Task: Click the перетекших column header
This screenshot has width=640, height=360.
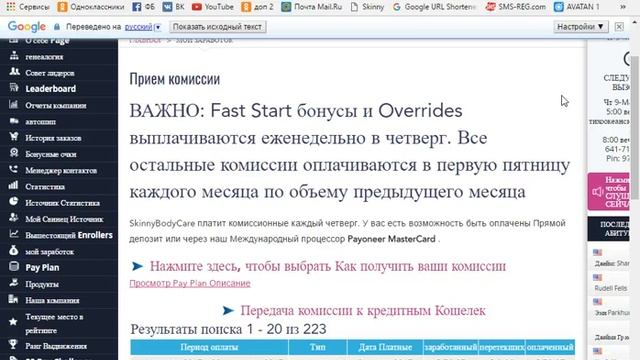Action: [x=502, y=347]
